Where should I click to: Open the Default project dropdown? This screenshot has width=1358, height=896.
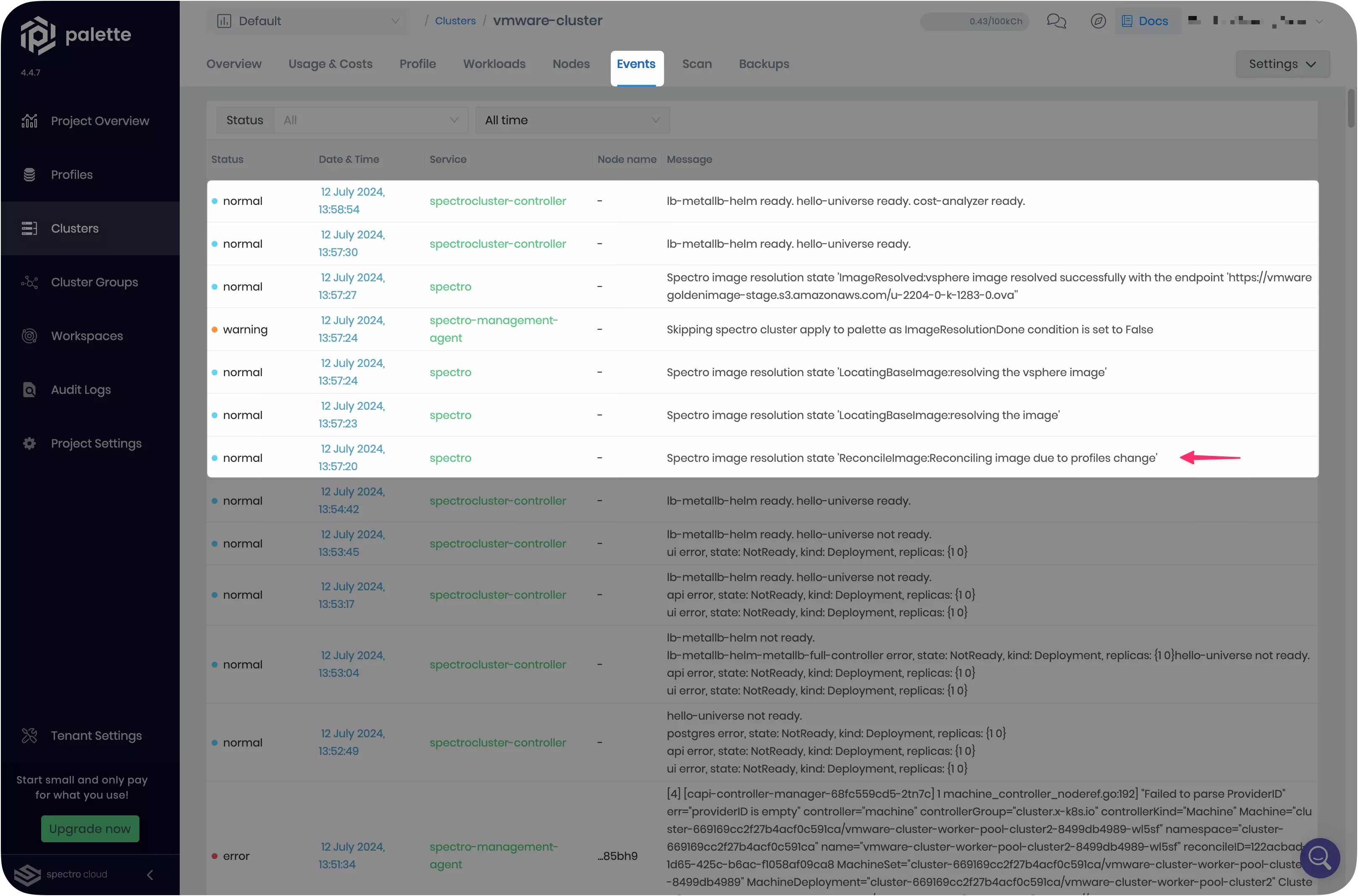[308, 21]
